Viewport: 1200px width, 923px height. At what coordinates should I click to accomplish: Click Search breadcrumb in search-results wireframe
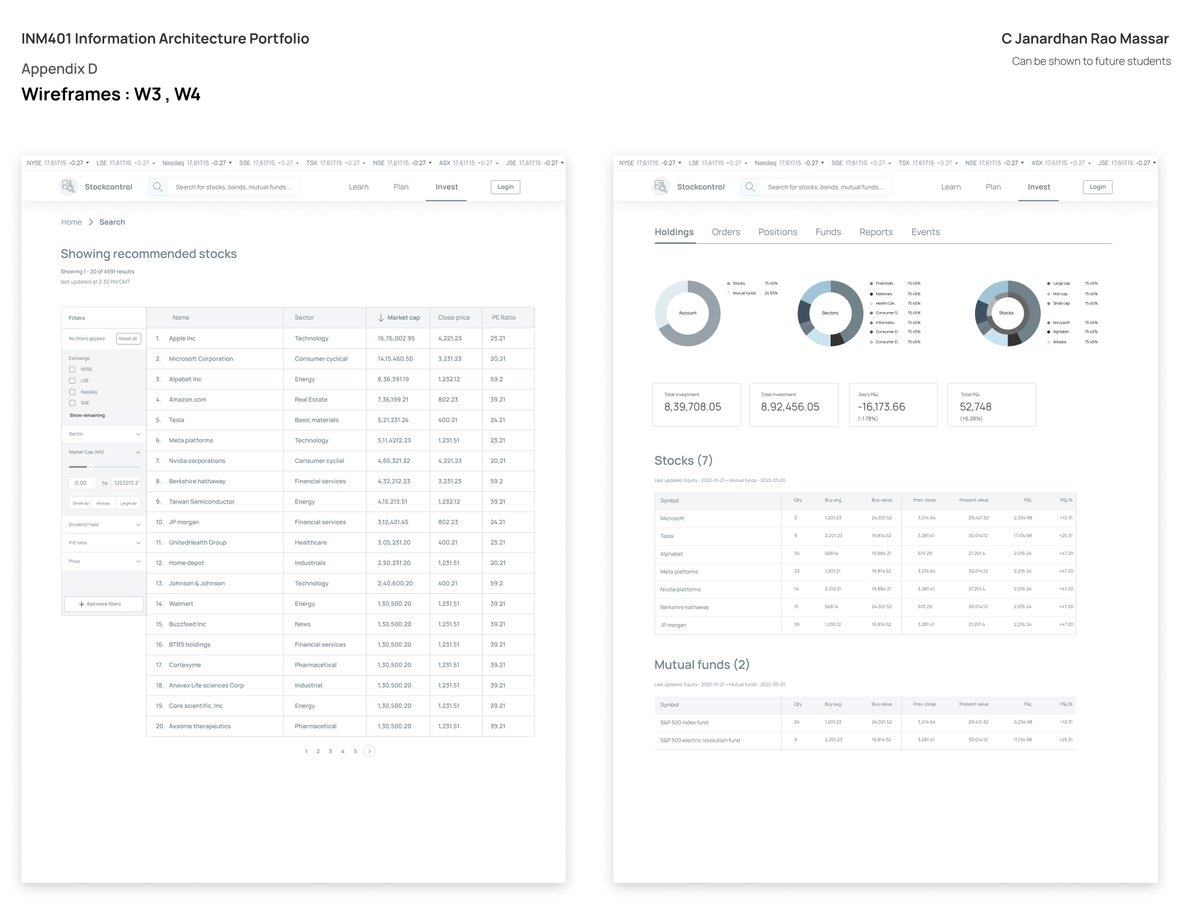(112, 222)
